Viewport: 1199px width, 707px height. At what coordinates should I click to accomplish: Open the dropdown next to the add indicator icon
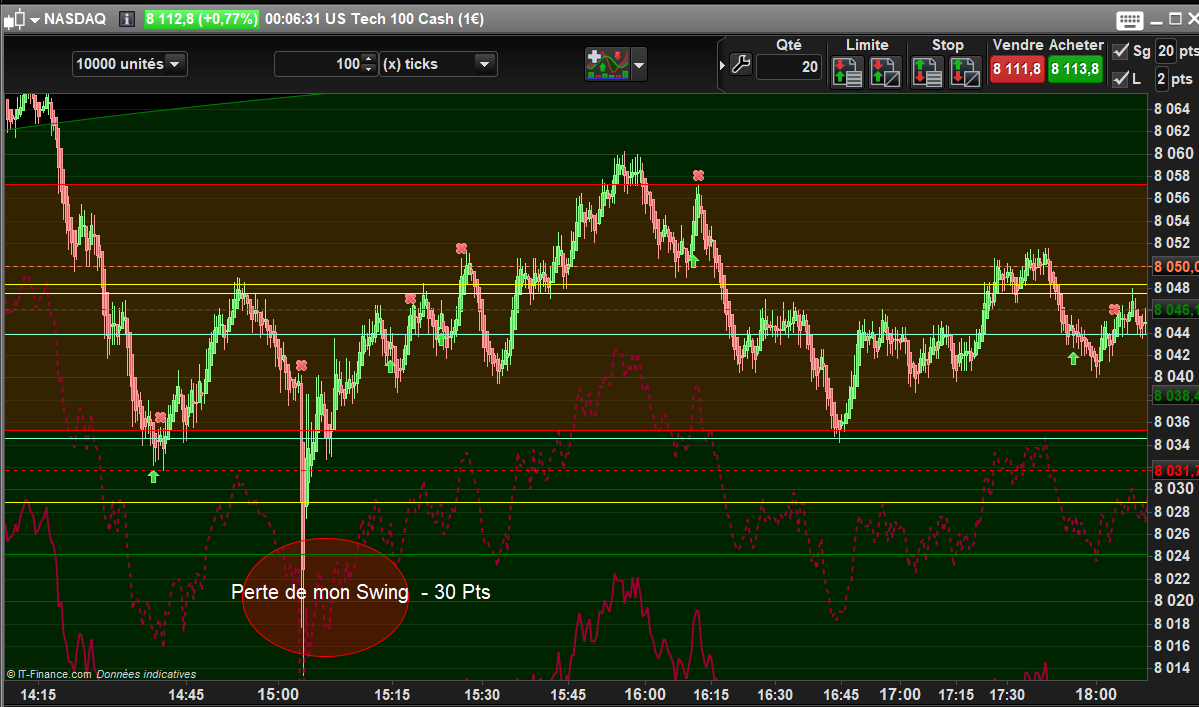point(639,65)
